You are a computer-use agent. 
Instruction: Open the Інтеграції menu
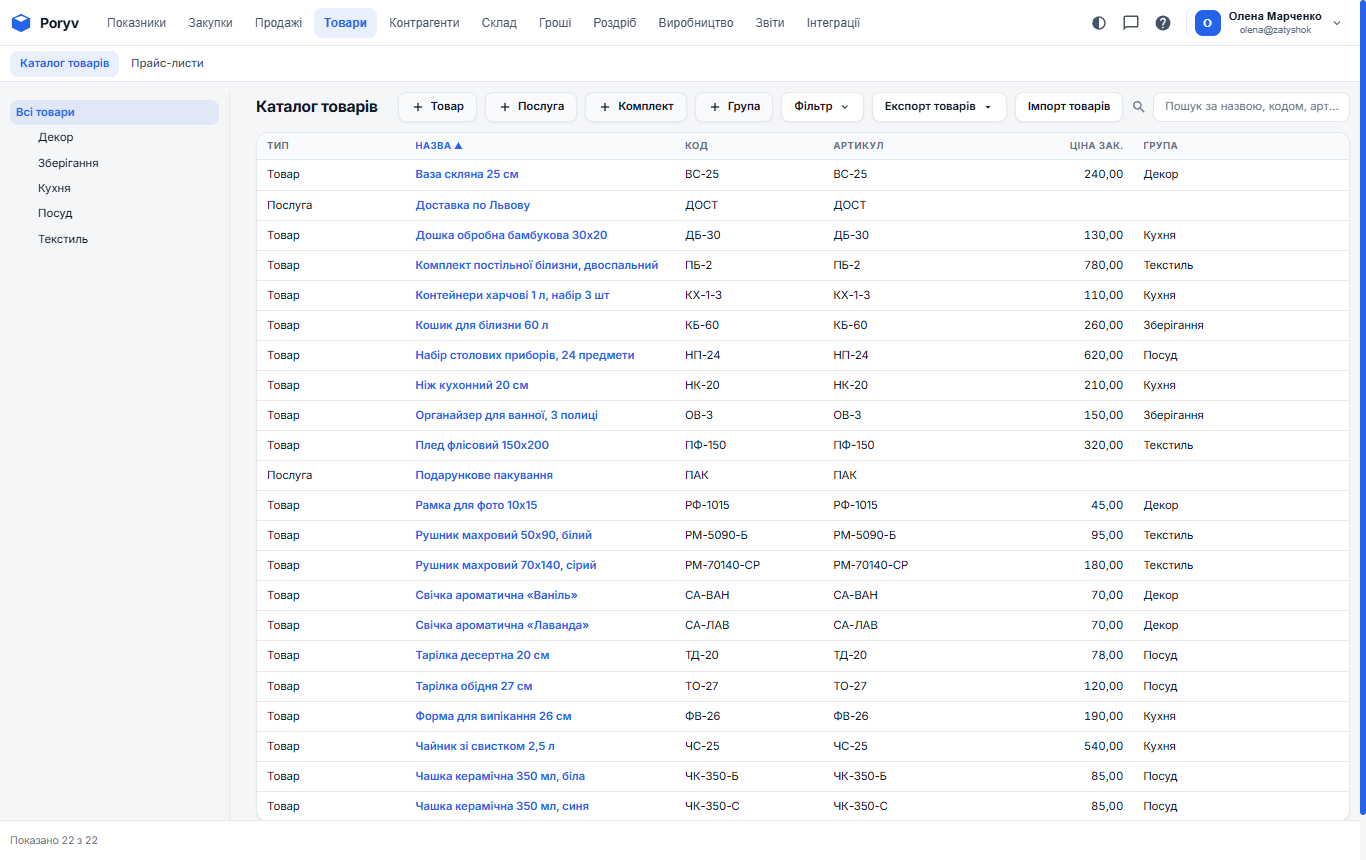[833, 23]
